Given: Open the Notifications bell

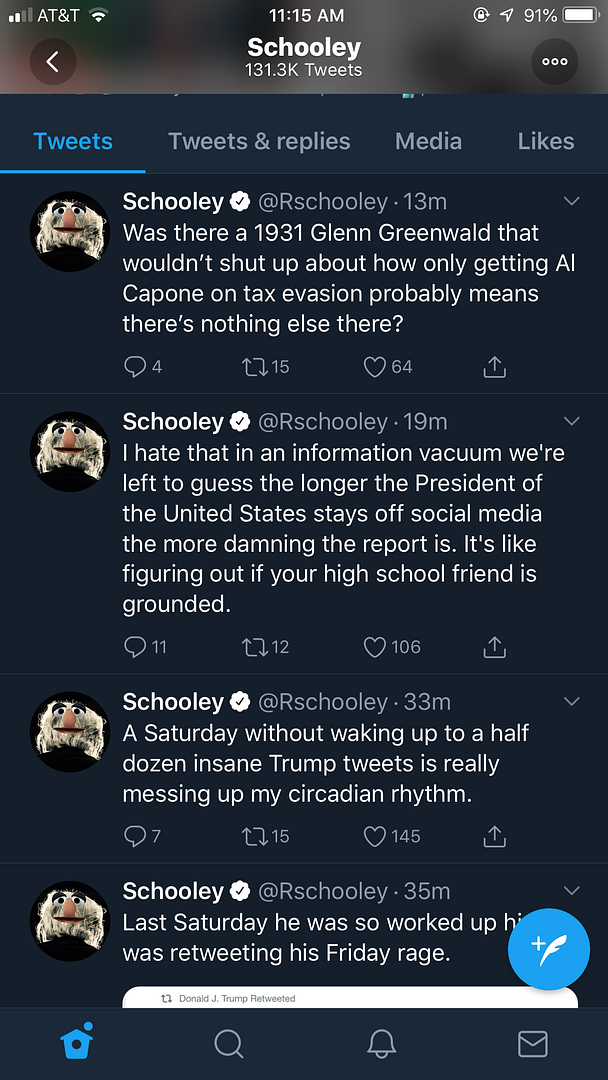Looking at the screenshot, I should coord(381,1044).
